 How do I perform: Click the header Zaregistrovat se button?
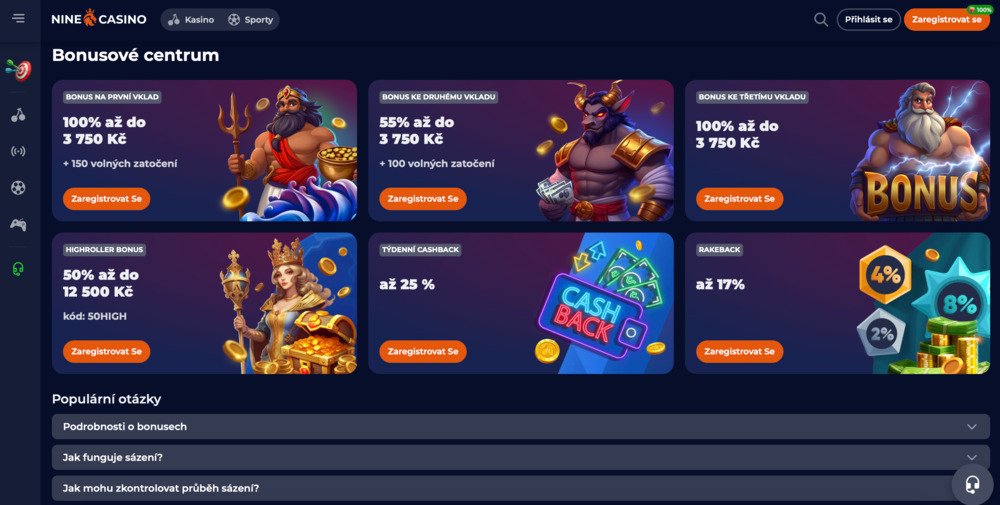pyautogui.click(x=946, y=20)
